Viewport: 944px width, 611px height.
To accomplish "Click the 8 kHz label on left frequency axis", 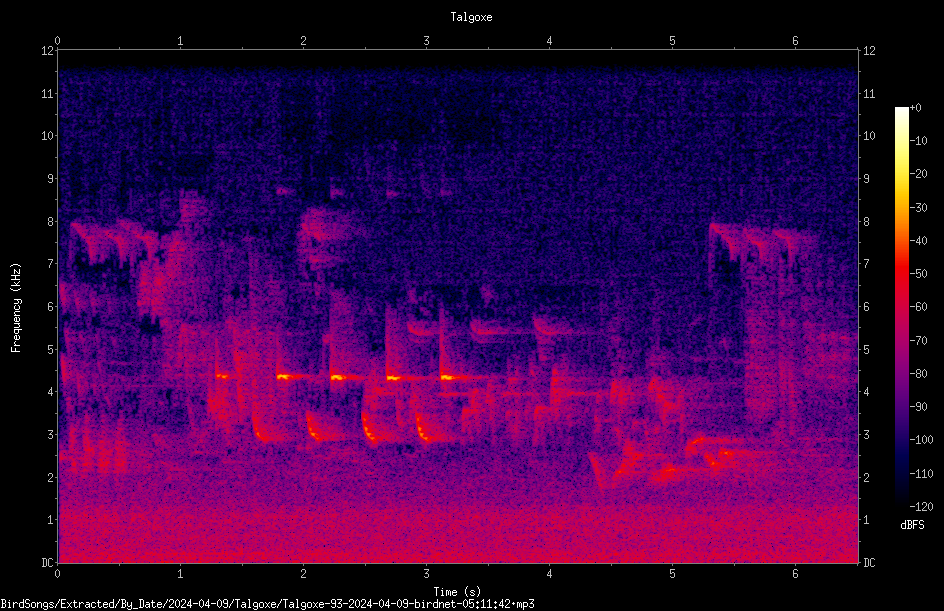I will [x=48, y=222].
